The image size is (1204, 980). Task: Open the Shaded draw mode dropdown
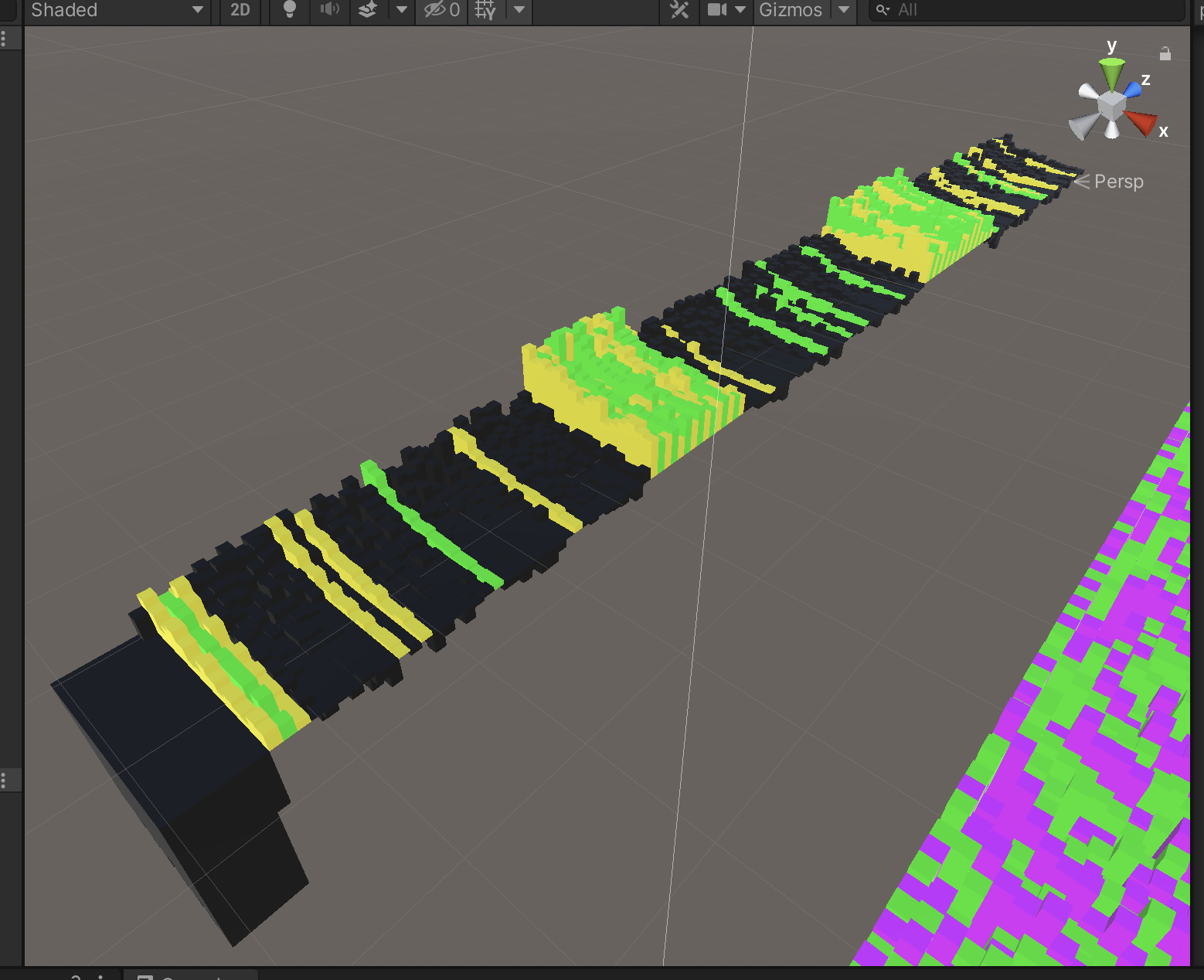116,10
